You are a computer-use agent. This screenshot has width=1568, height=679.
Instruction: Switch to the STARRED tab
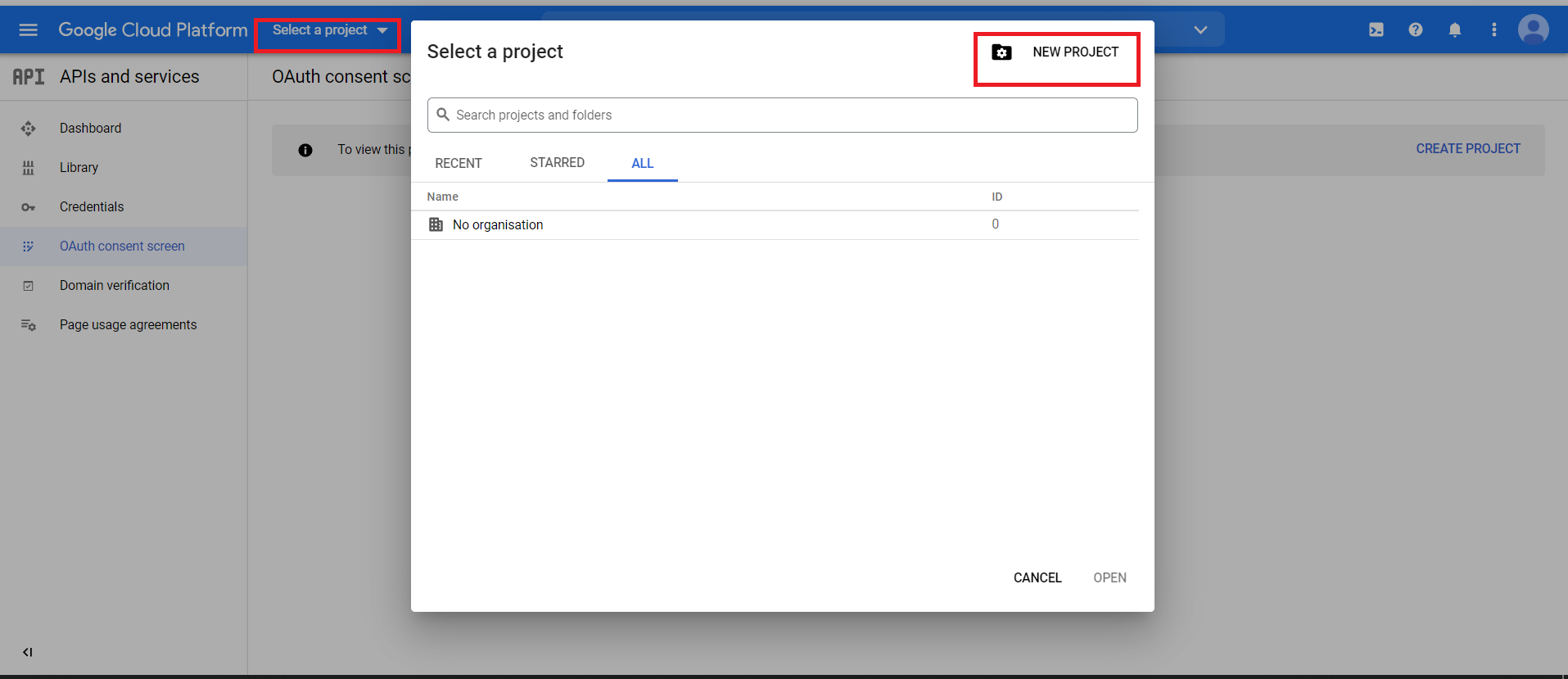tap(557, 163)
